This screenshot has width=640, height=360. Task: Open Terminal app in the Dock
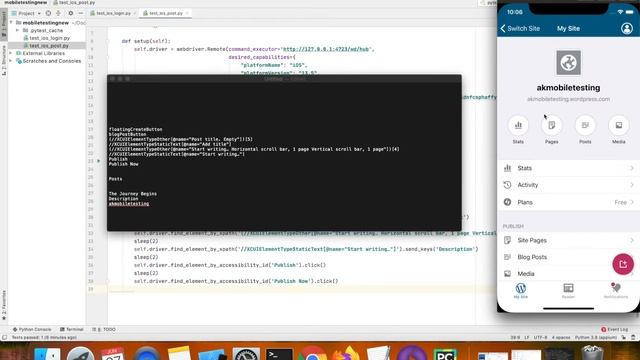(279, 354)
